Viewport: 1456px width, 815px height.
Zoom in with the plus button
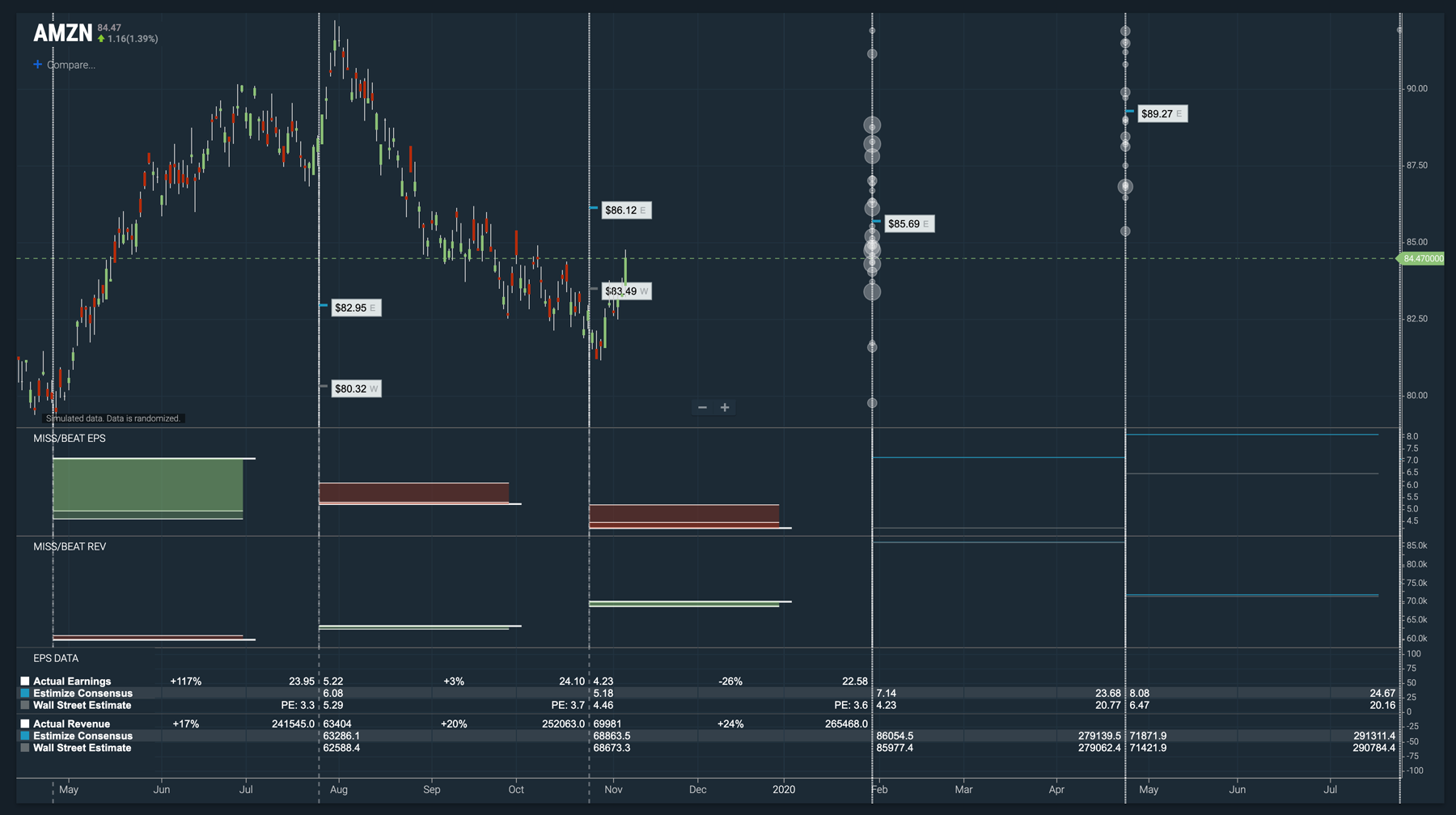coord(725,407)
